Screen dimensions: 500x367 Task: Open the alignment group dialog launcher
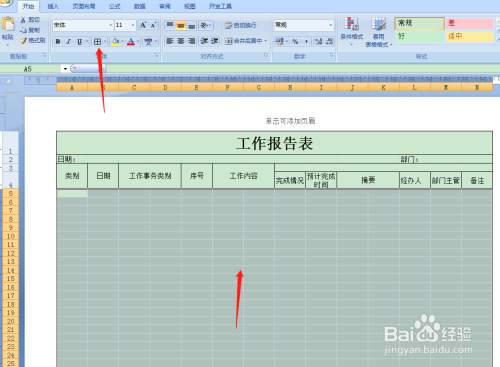tap(266, 55)
